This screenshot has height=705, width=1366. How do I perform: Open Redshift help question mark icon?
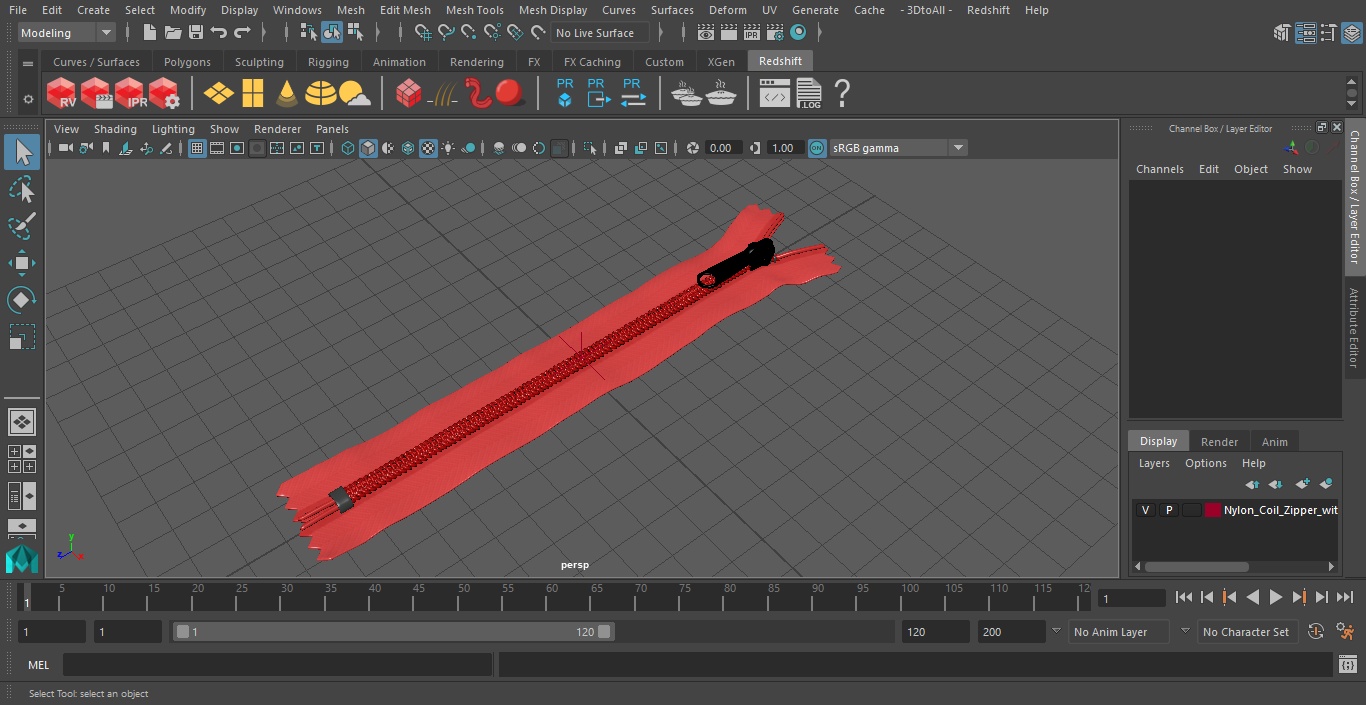pos(842,94)
